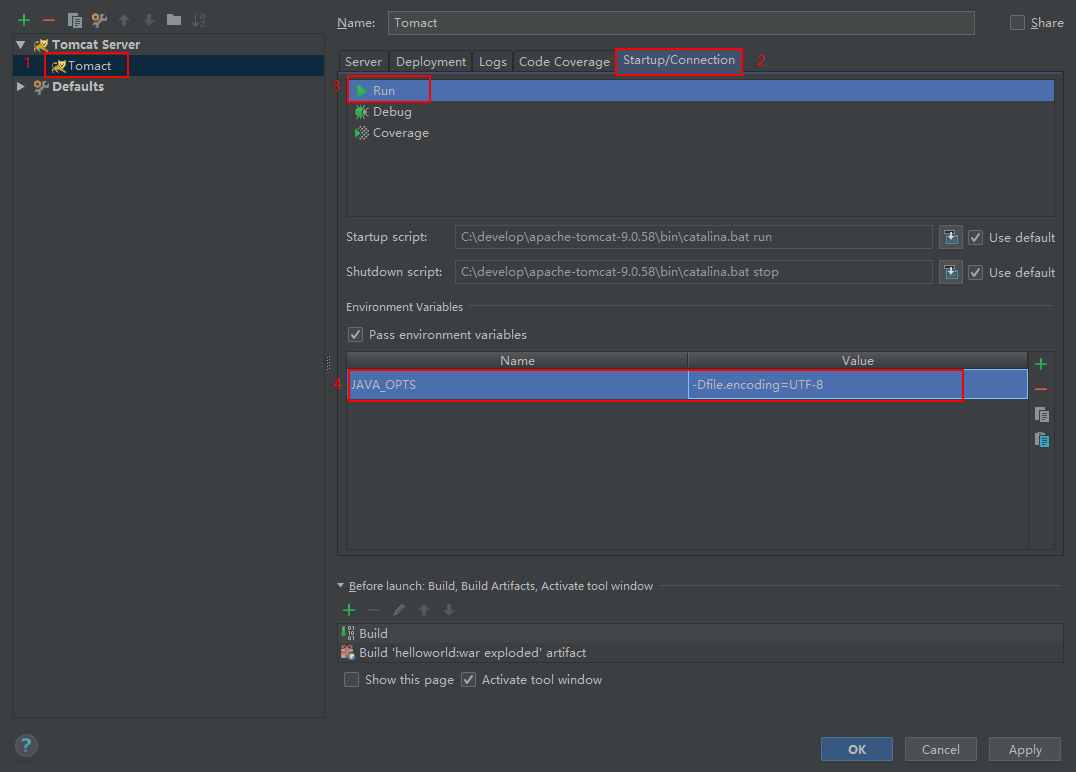Click the Shutdown script path field

tap(693, 272)
